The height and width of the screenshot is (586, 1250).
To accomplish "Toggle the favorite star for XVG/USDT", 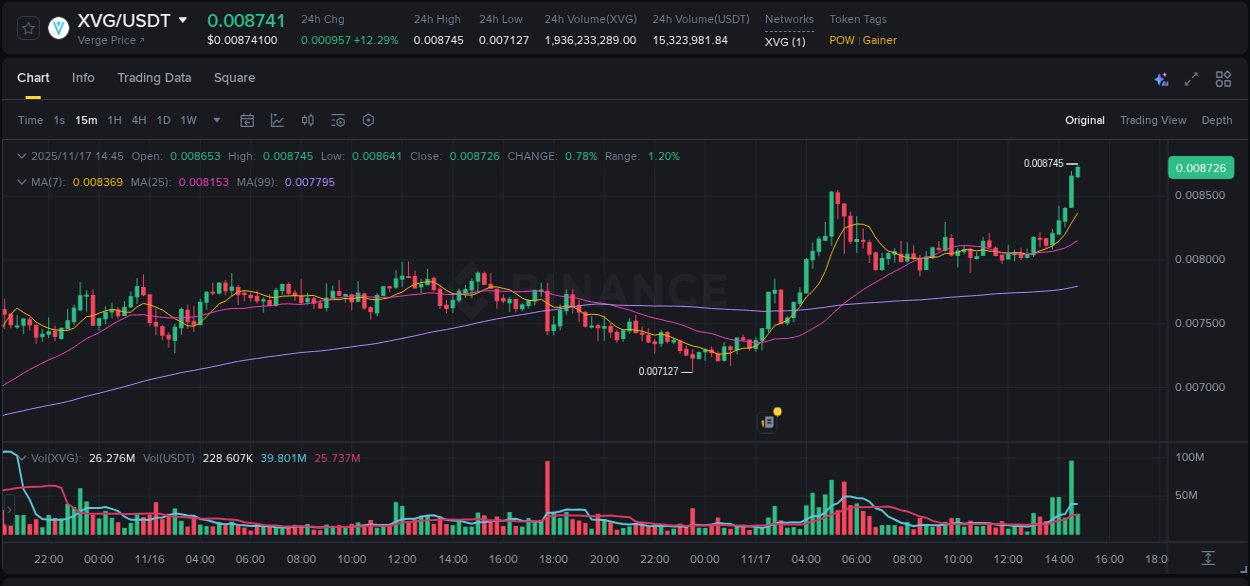I will point(27,28).
